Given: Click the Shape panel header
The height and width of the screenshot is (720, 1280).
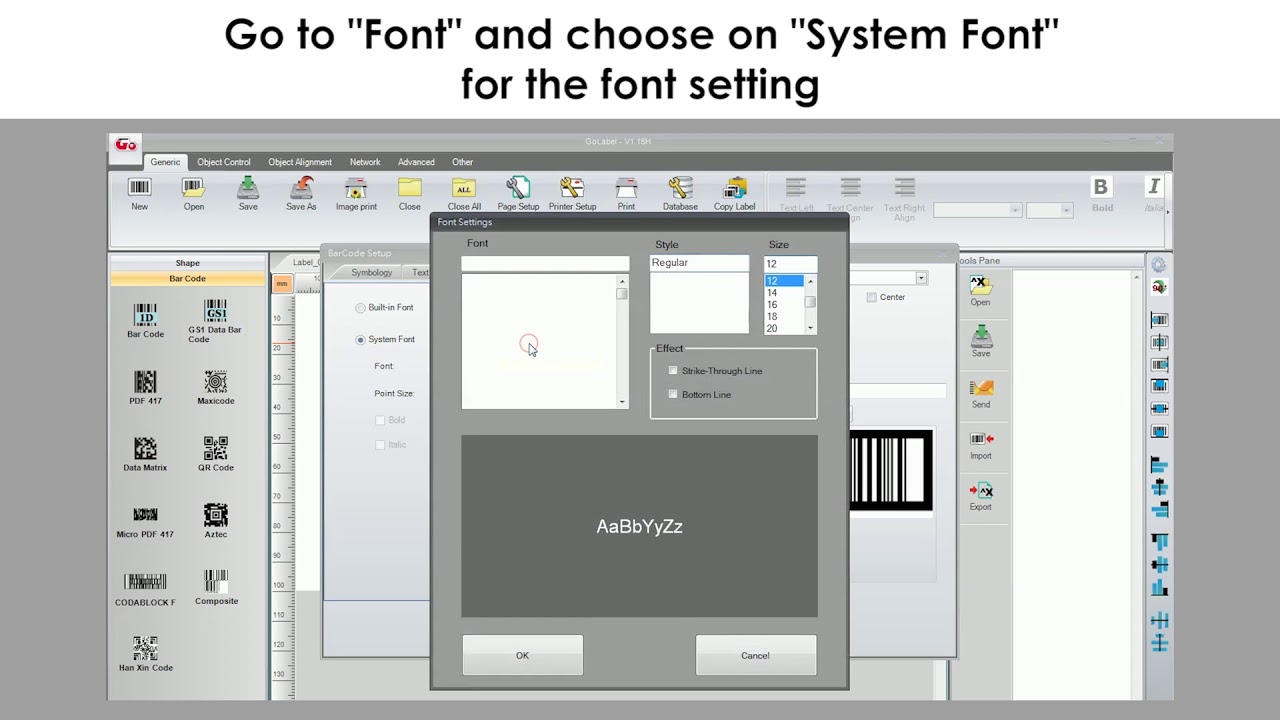Looking at the screenshot, I should [188, 263].
